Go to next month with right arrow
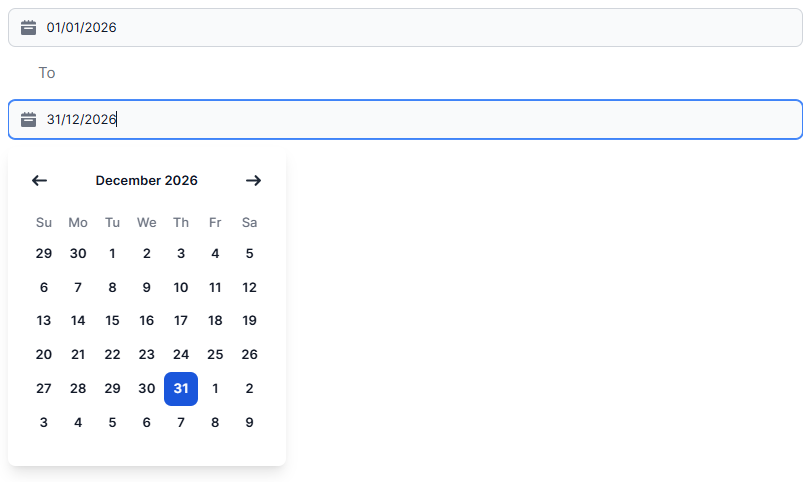 click(x=253, y=181)
